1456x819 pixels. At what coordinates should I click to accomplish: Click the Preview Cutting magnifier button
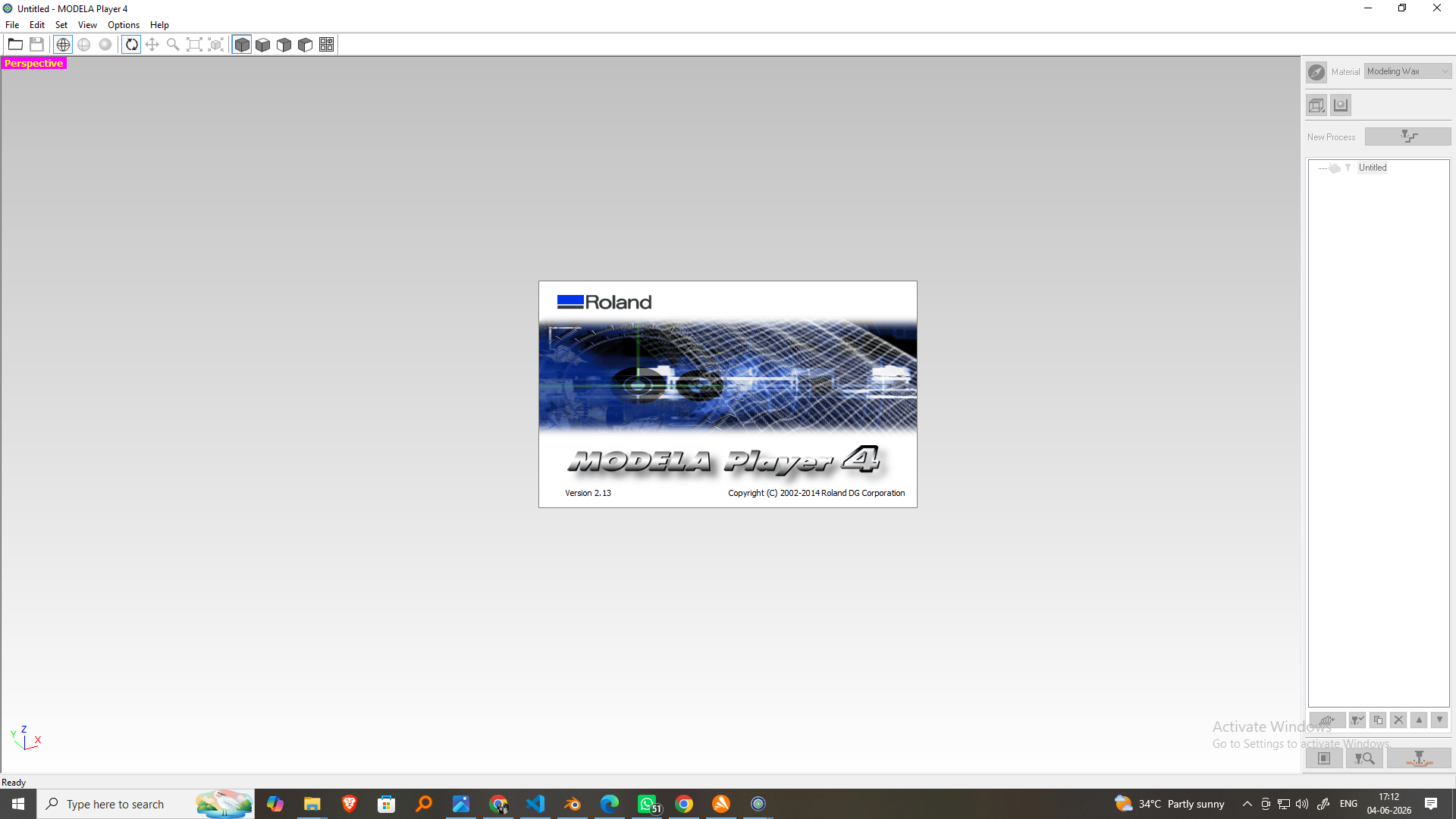(1364, 758)
